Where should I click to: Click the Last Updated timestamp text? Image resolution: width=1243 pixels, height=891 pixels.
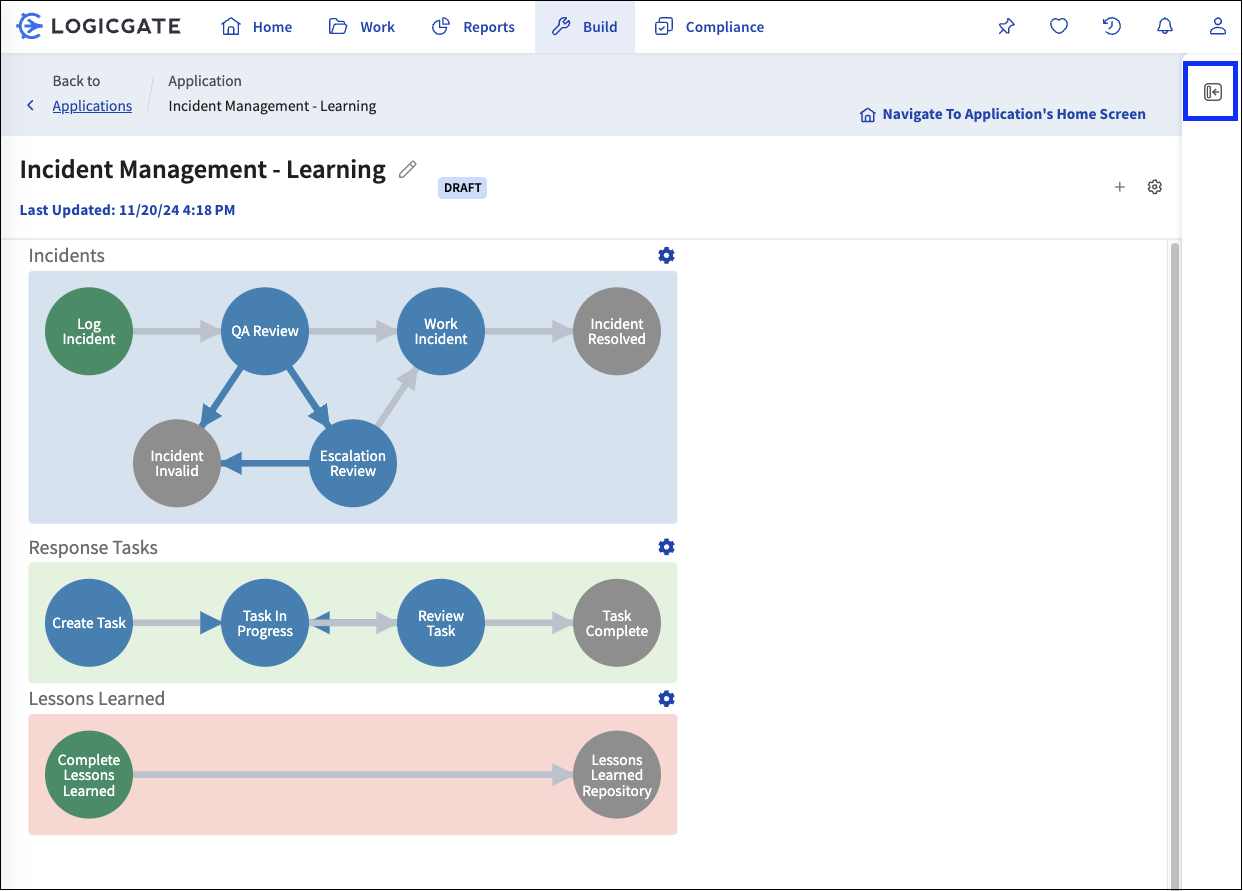tap(128, 210)
